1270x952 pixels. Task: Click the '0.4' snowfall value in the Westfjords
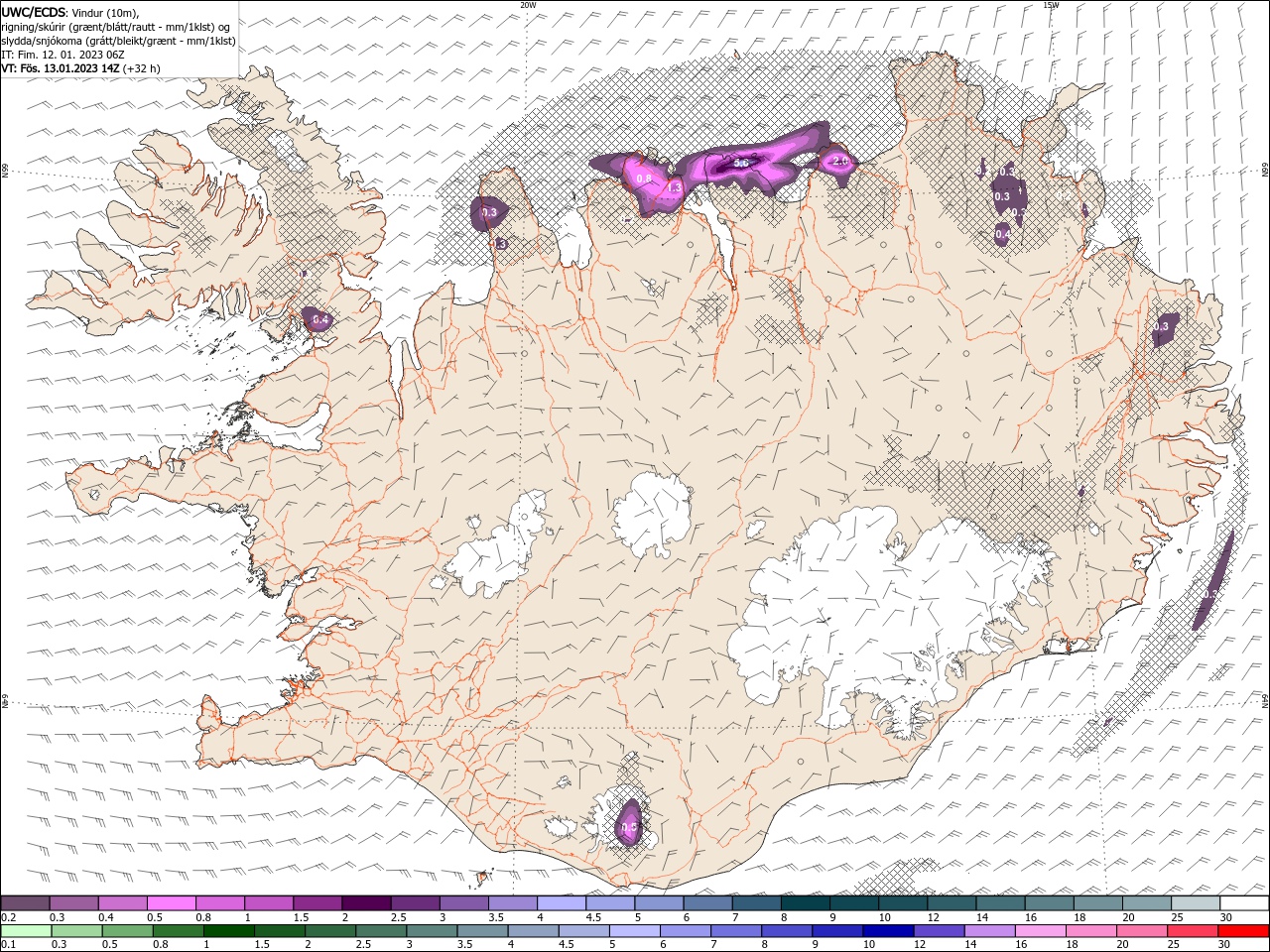(320, 319)
